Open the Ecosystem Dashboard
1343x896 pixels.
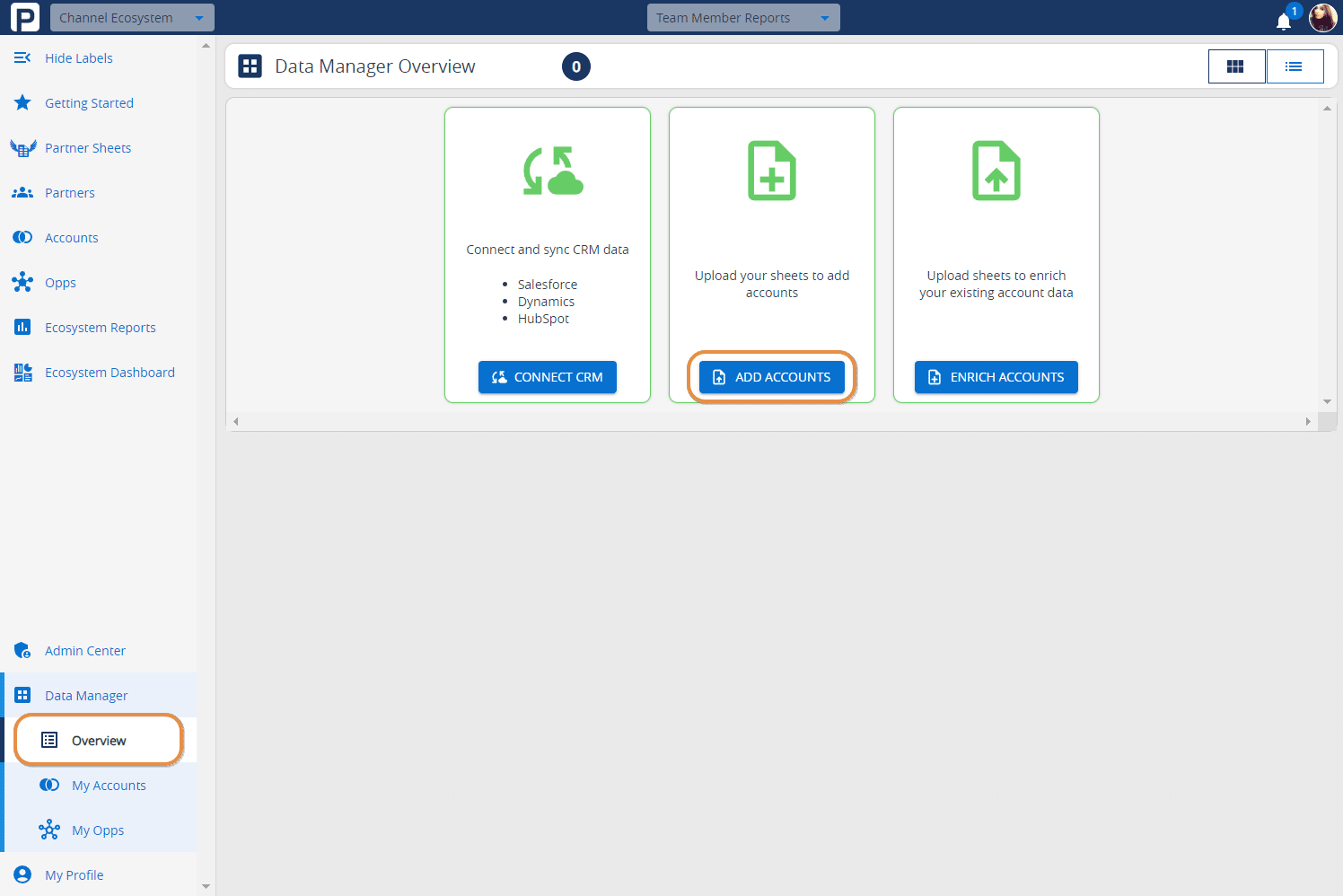pyautogui.click(x=110, y=372)
